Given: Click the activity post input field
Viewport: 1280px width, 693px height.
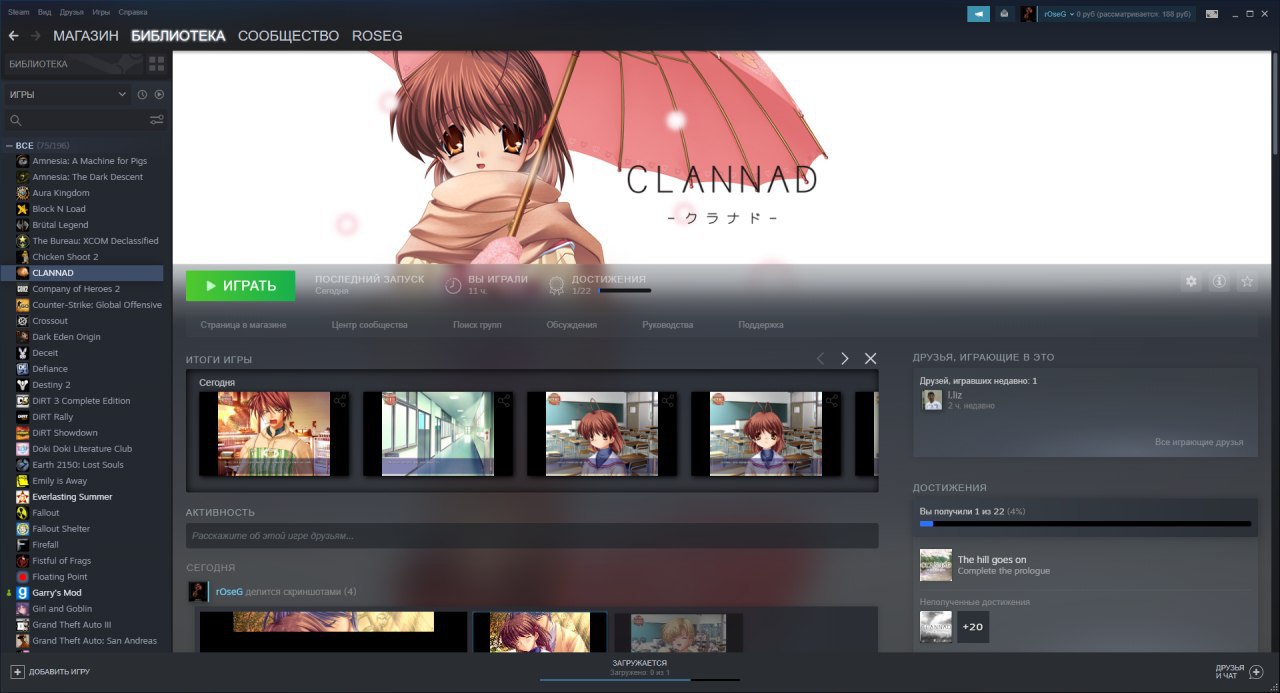Looking at the screenshot, I should [x=532, y=536].
